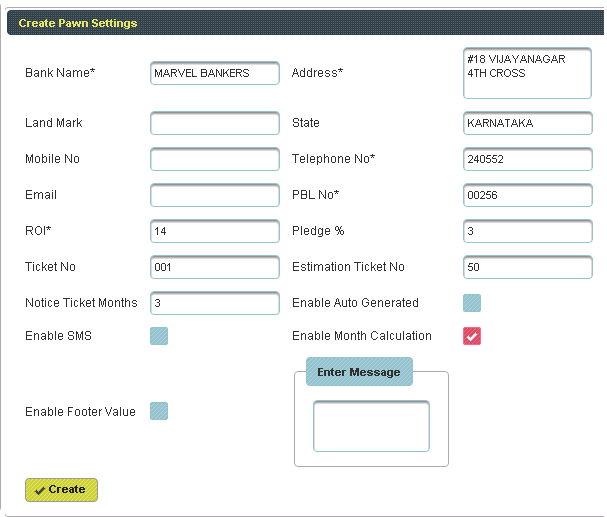The height and width of the screenshot is (517, 607).
Task: Click the Ticket No field
Action: coord(214,267)
